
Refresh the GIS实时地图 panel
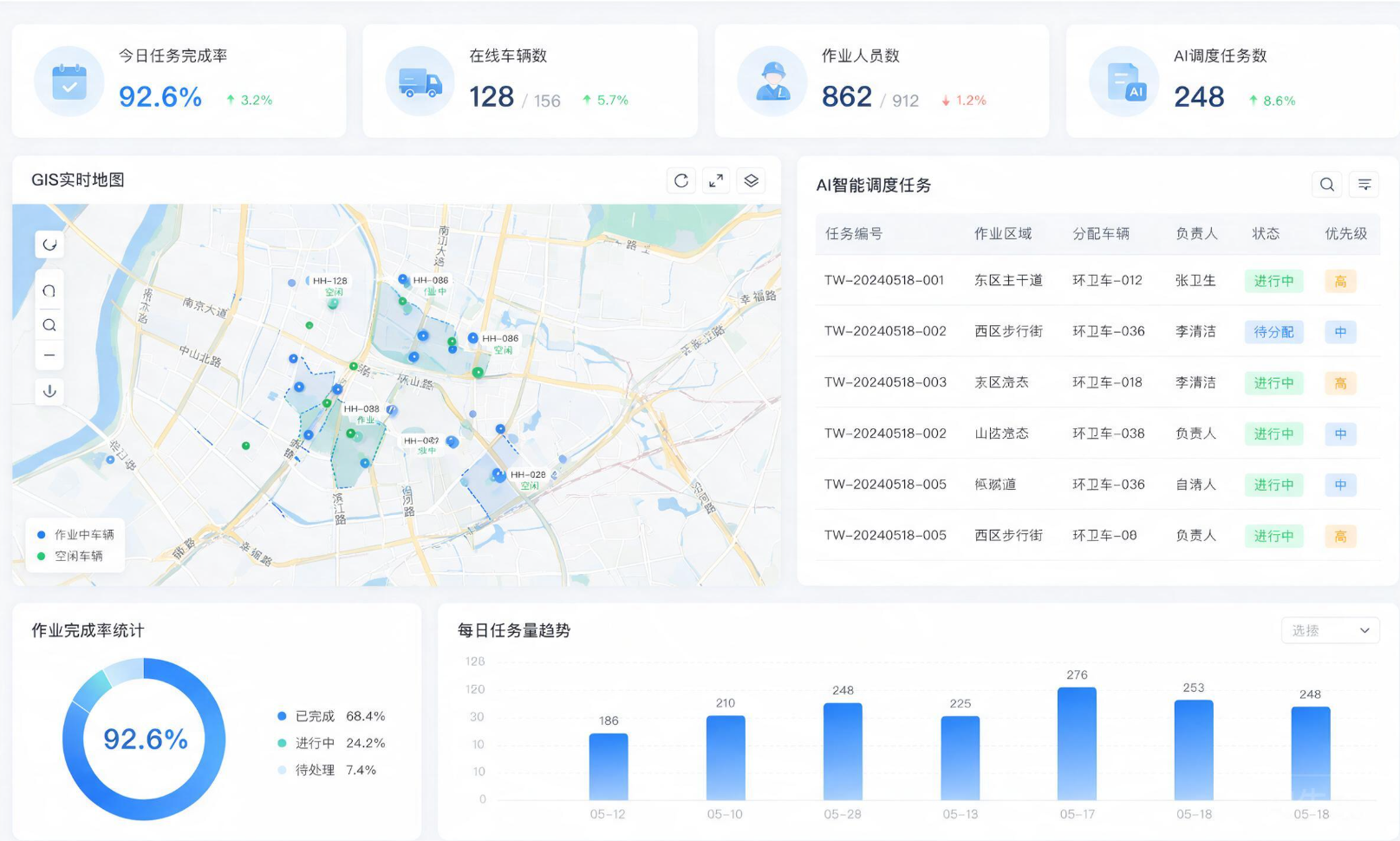(681, 180)
